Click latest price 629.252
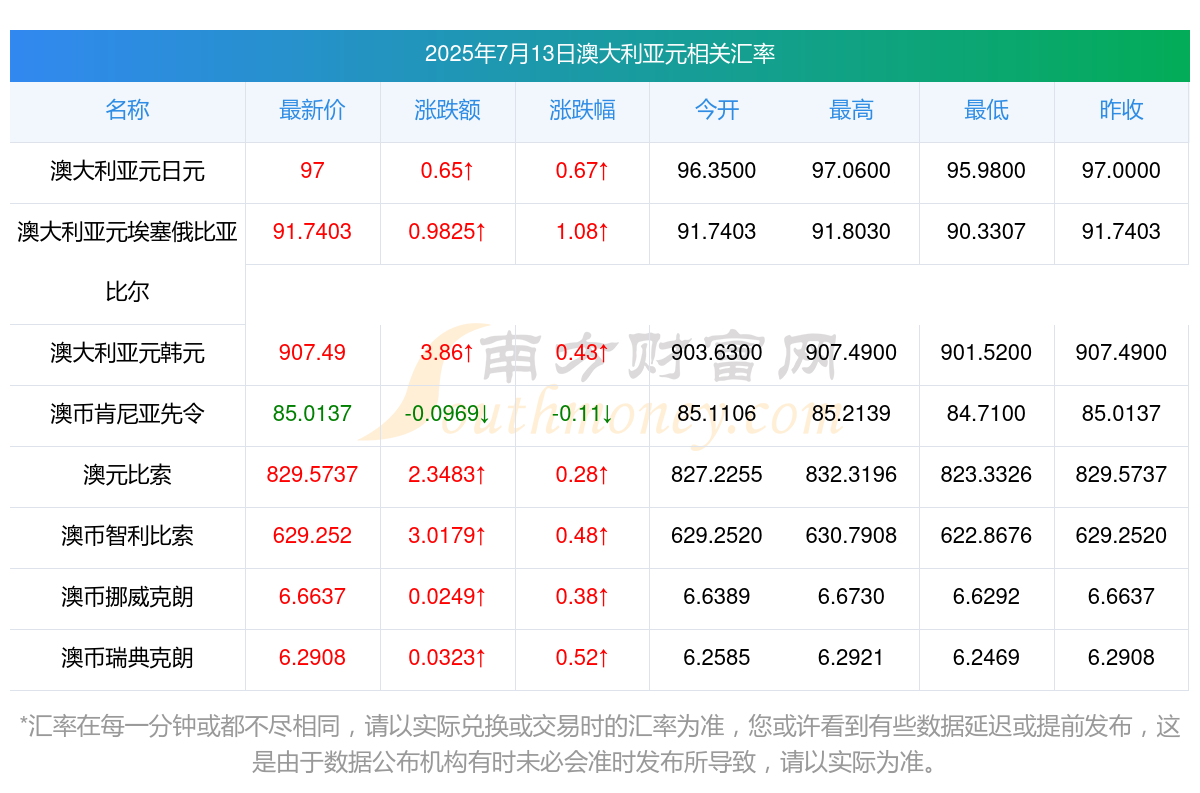Viewport: 1200px width, 793px height. pos(312,536)
